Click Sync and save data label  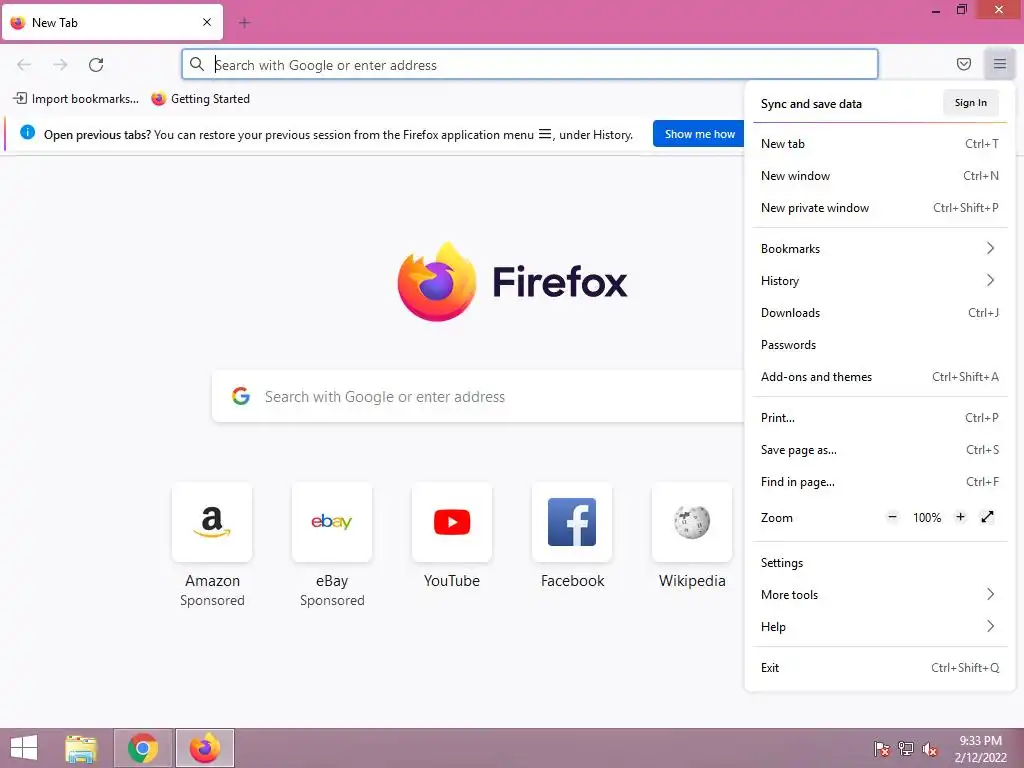tap(811, 104)
